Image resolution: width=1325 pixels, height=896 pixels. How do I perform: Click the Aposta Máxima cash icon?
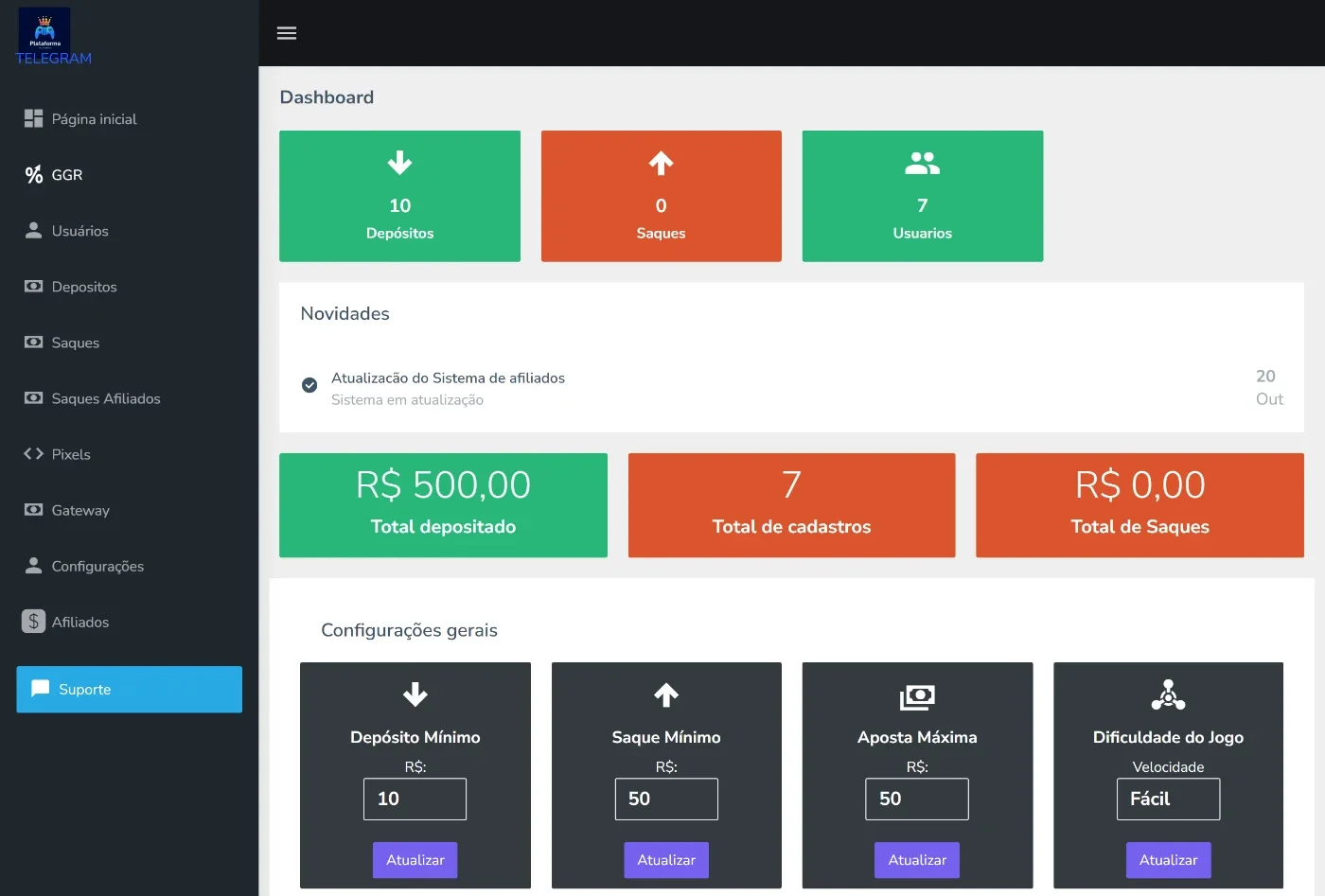coord(917,697)
